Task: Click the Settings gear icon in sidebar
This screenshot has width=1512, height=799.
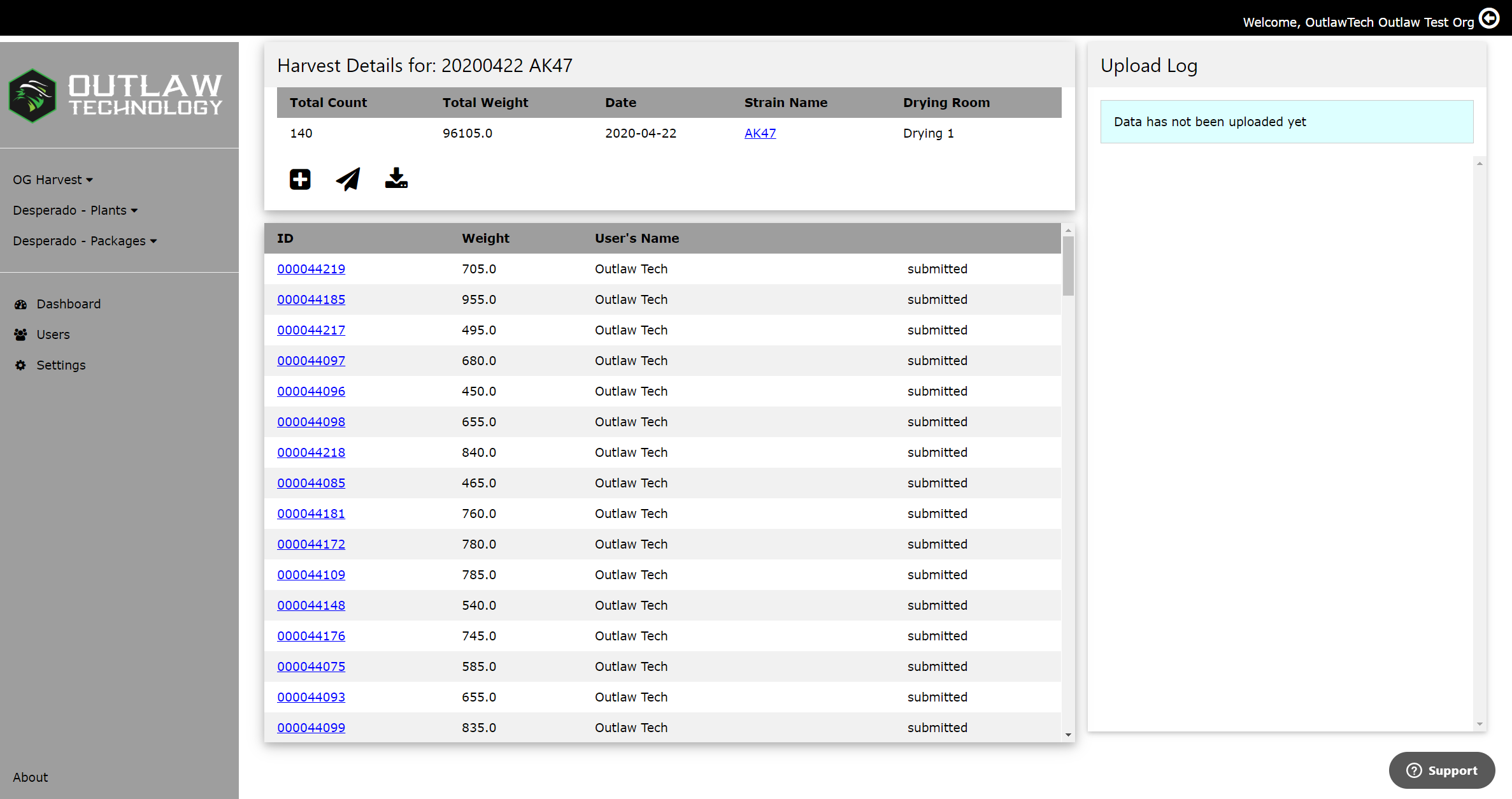Action: [21, 365]
